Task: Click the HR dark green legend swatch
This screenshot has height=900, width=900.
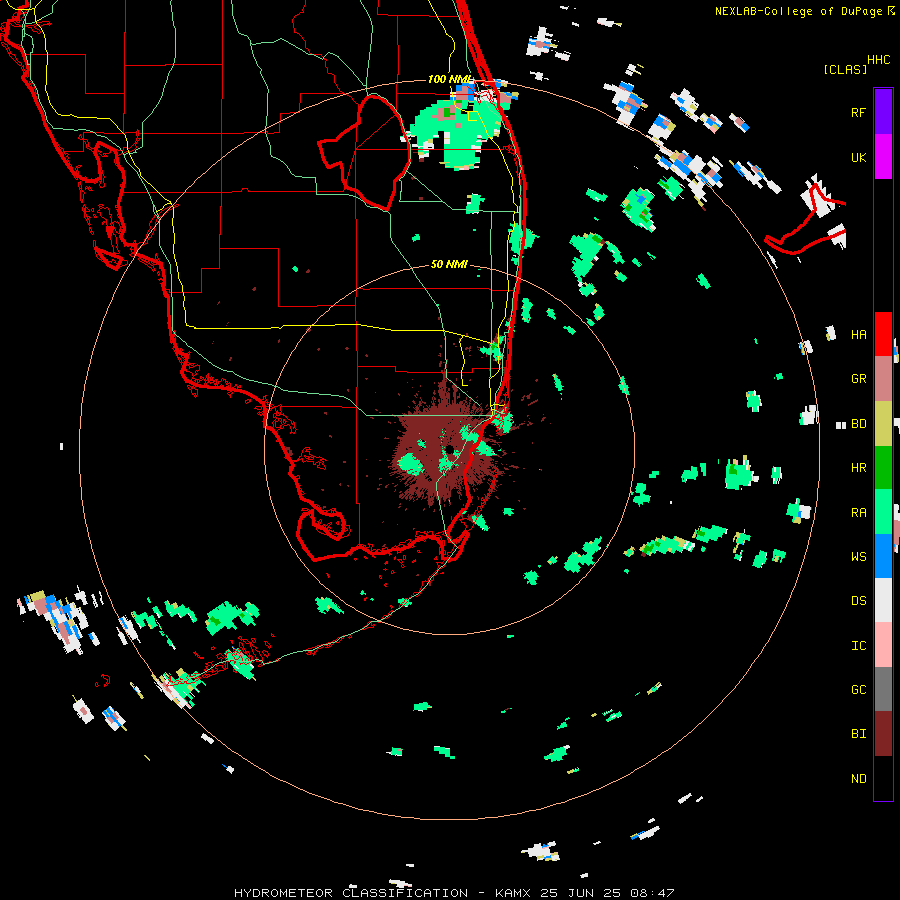Action: [883, 468]
